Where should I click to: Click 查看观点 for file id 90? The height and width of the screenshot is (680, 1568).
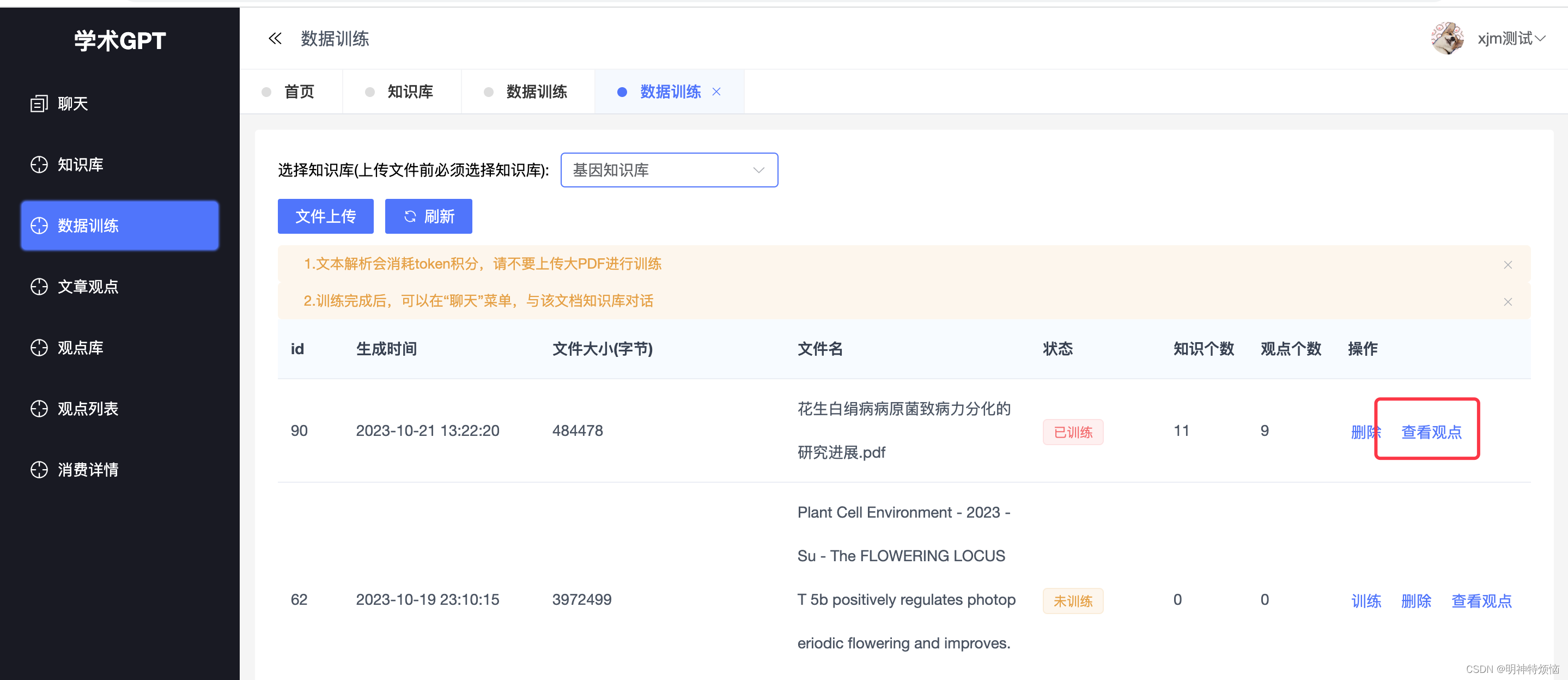(1431, 432)
